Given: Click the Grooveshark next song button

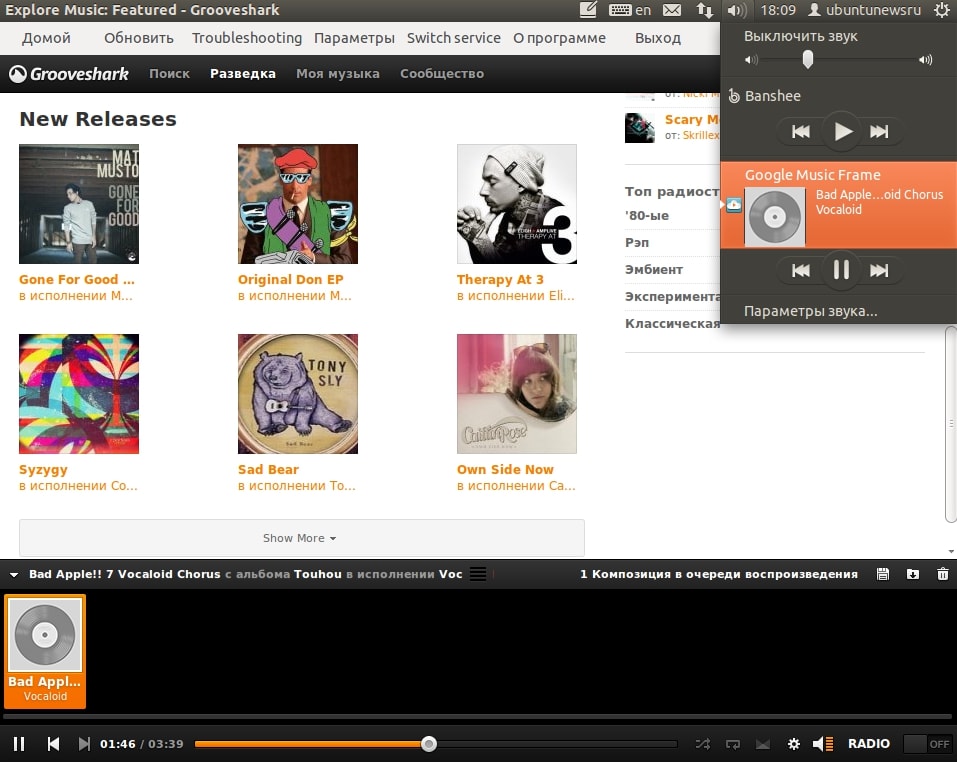Looking at the screenshot, I should (x=84, y=744).
